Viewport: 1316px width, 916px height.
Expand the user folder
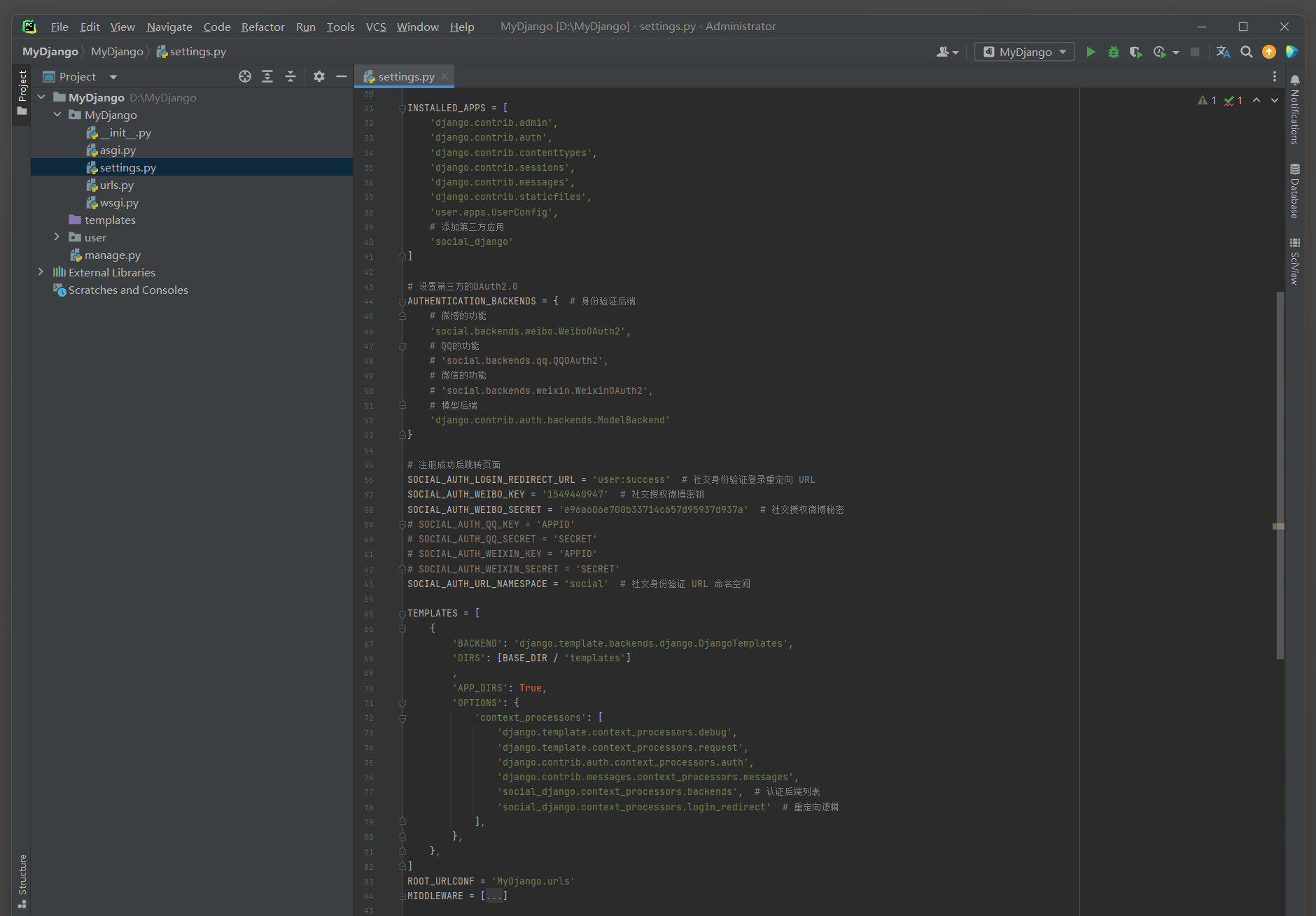tap(57, 237)
